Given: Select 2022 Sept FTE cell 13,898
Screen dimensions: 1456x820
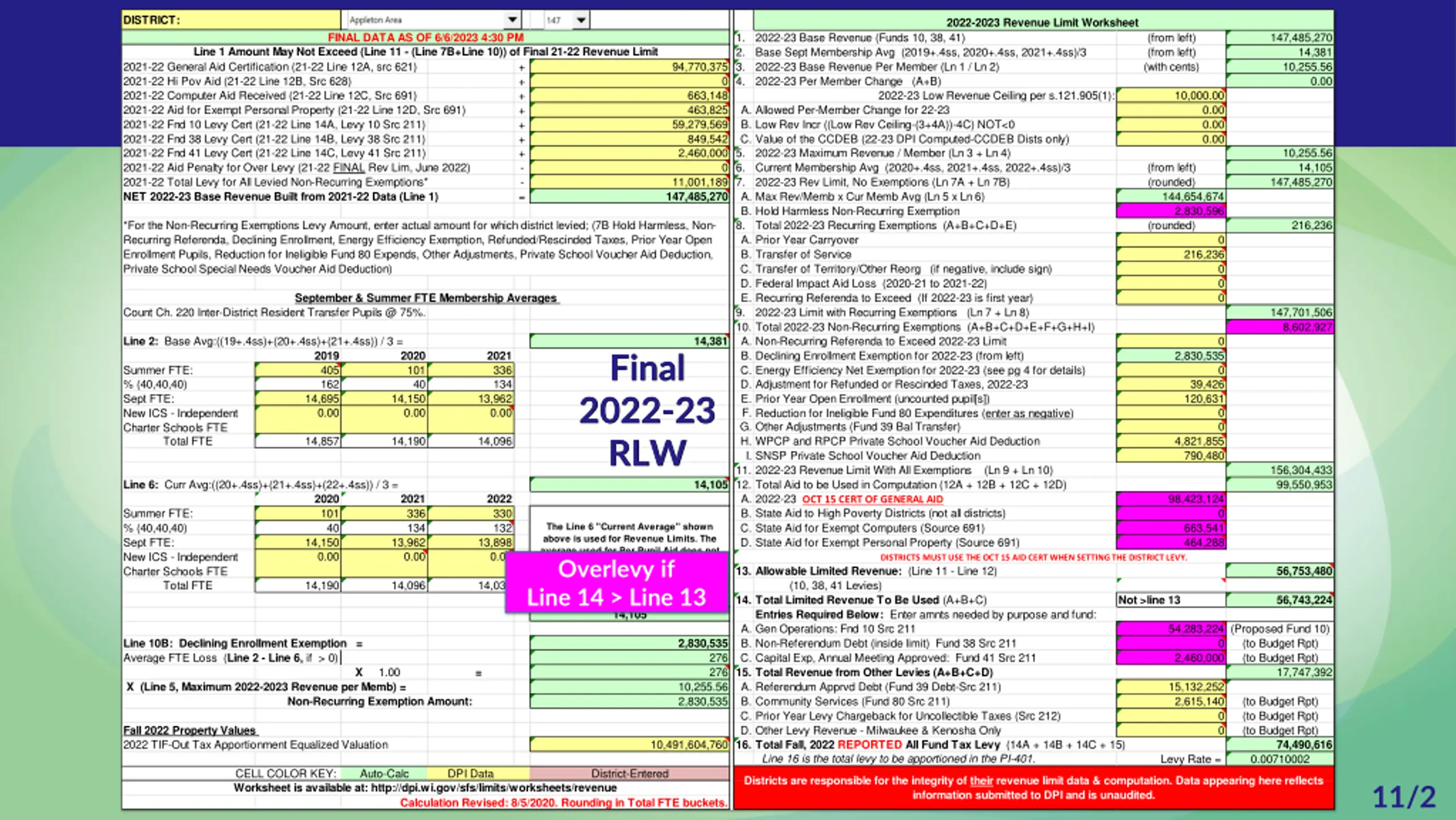Looking at the screenshot, I should (x=471, y=543).
